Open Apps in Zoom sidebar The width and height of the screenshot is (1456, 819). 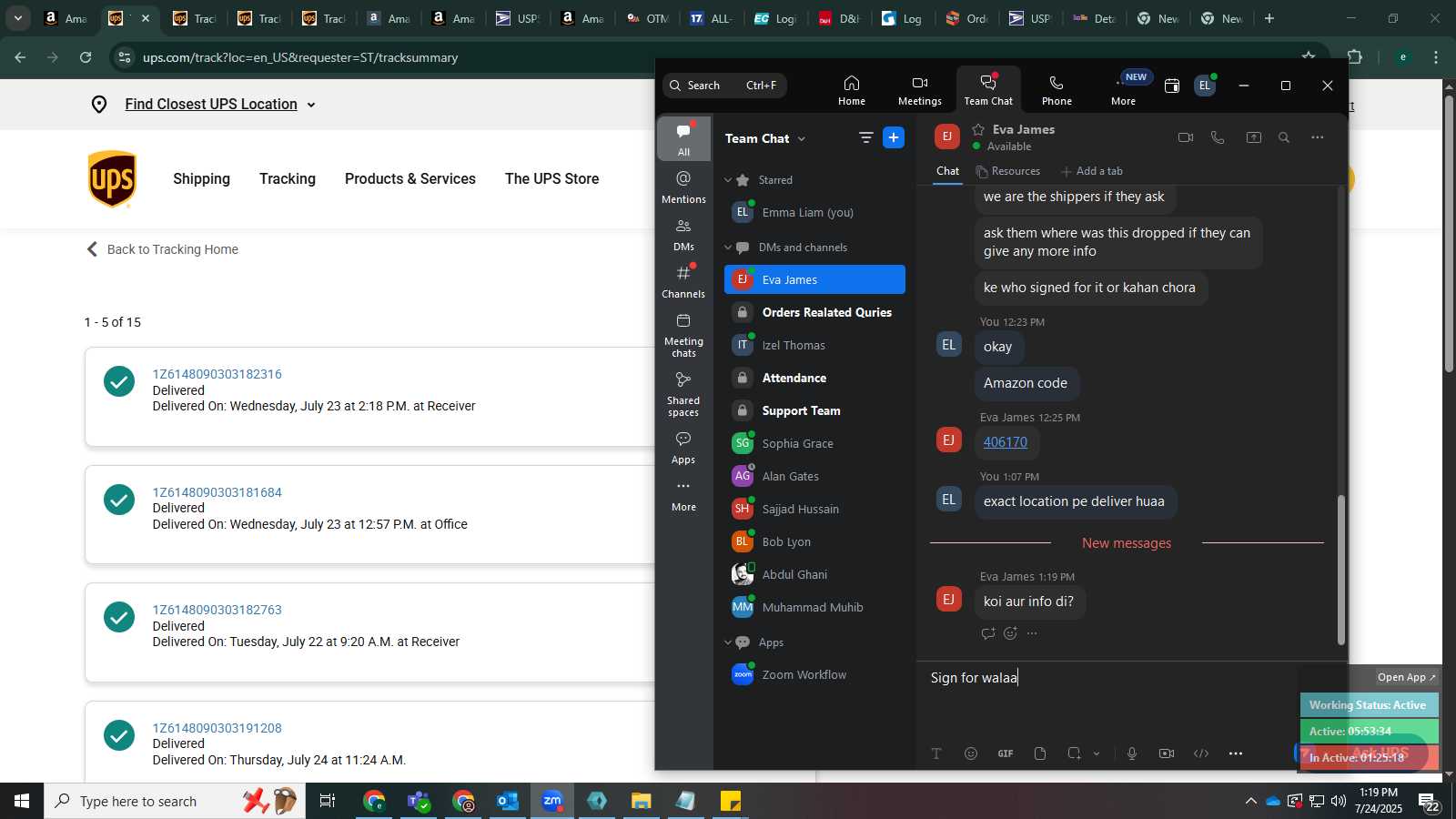683,448
